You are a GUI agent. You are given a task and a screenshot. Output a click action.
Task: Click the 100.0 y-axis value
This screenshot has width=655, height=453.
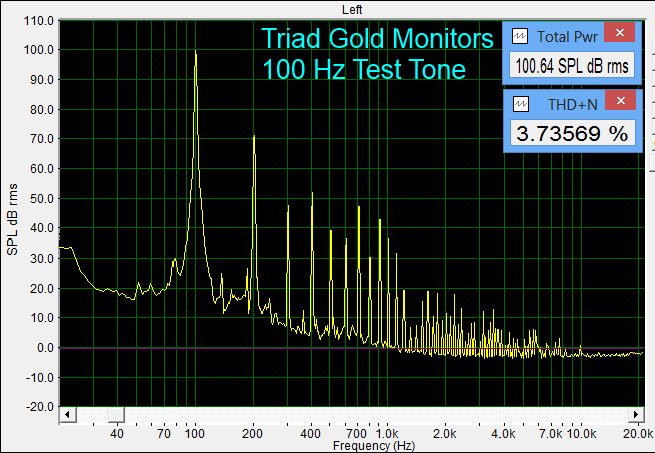(x=38, y=50)
